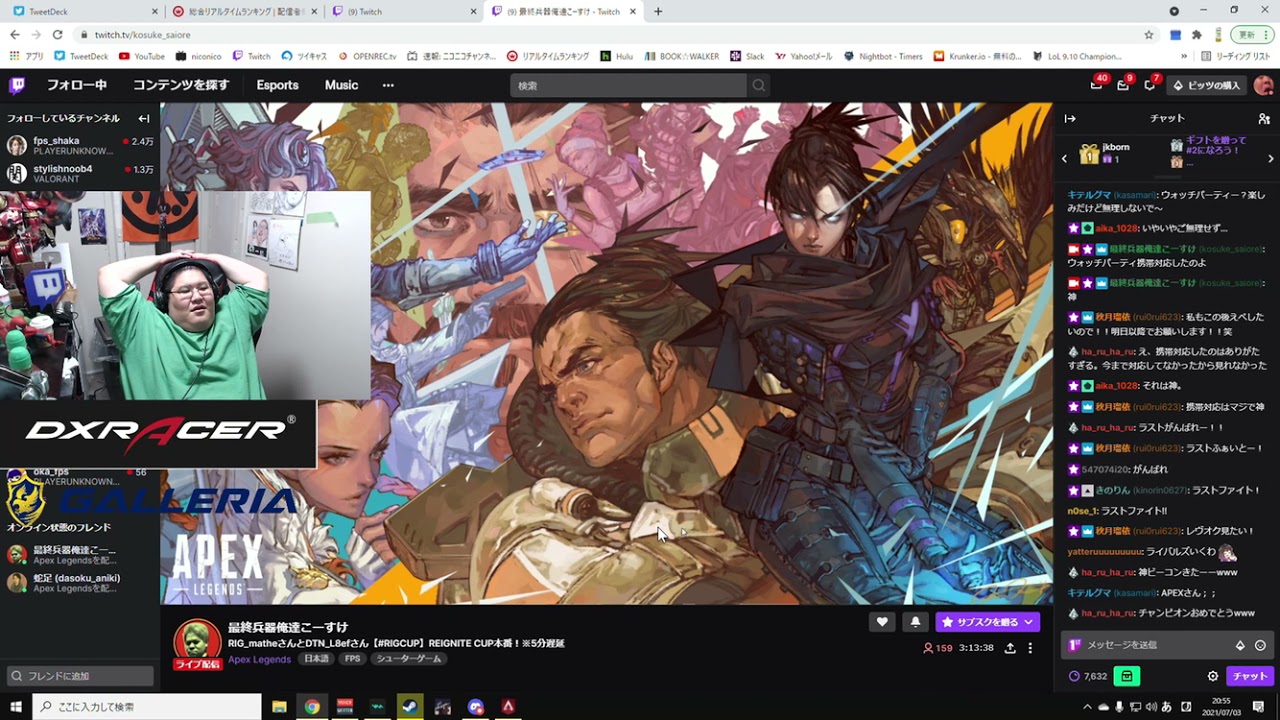Open the emote picker smiley icon
Screen dimensions: 1280x720
[1260, 645]
